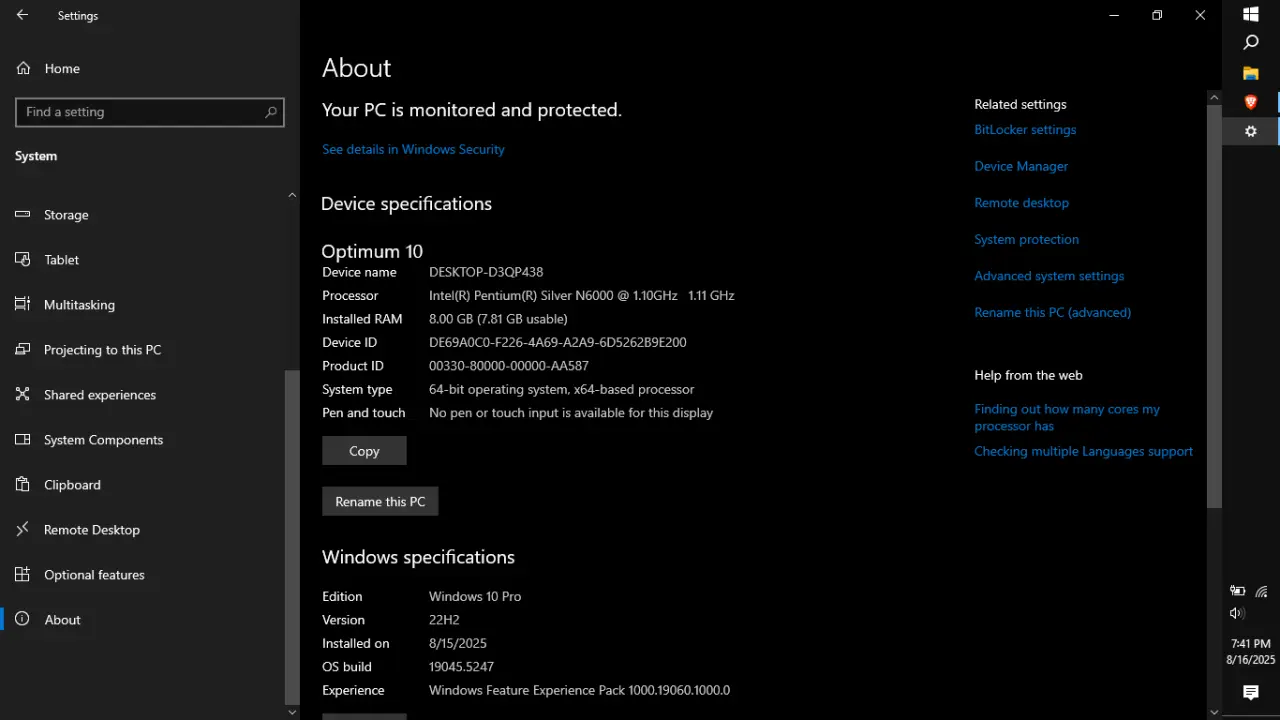
Task: Select the device name DESKTOP-D3QP438
Action: click(486, 272)
